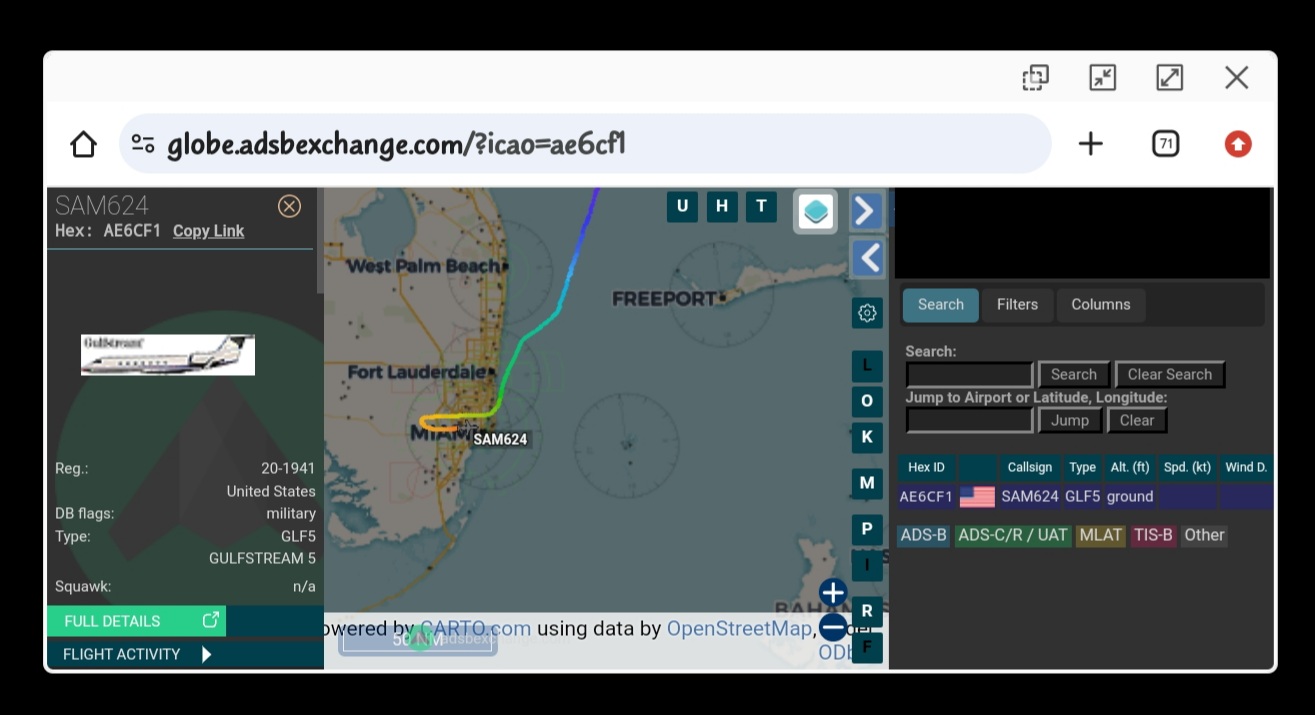Click the registration value 20-1941
Image resolution: width=1315 pixels, height=715 pixels.
[x=288, y=468]
